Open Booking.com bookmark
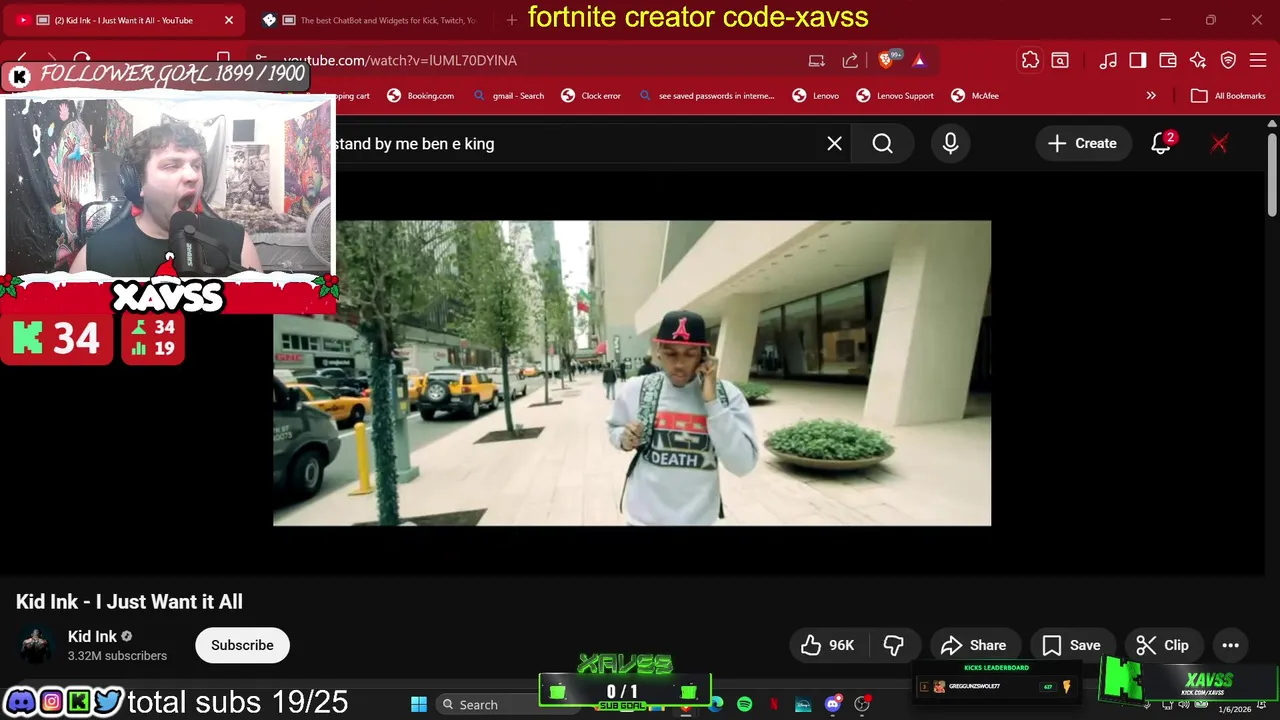 420,96
